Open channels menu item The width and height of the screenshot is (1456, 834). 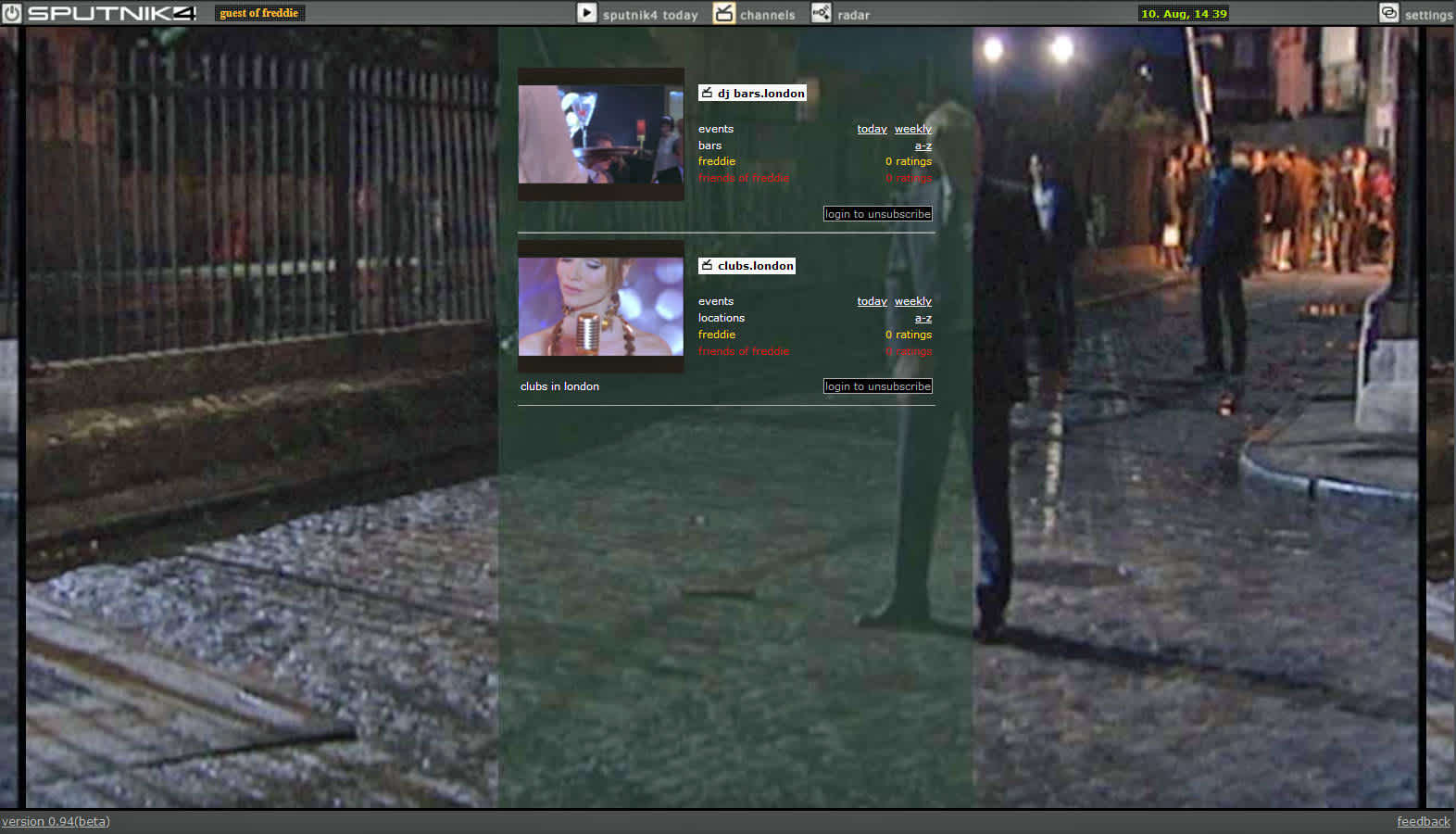click(x=767, y=15)
